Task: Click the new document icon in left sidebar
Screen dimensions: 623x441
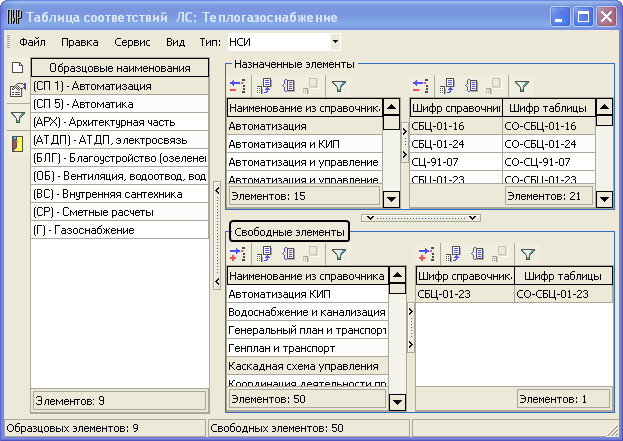Action: [16, 67]
